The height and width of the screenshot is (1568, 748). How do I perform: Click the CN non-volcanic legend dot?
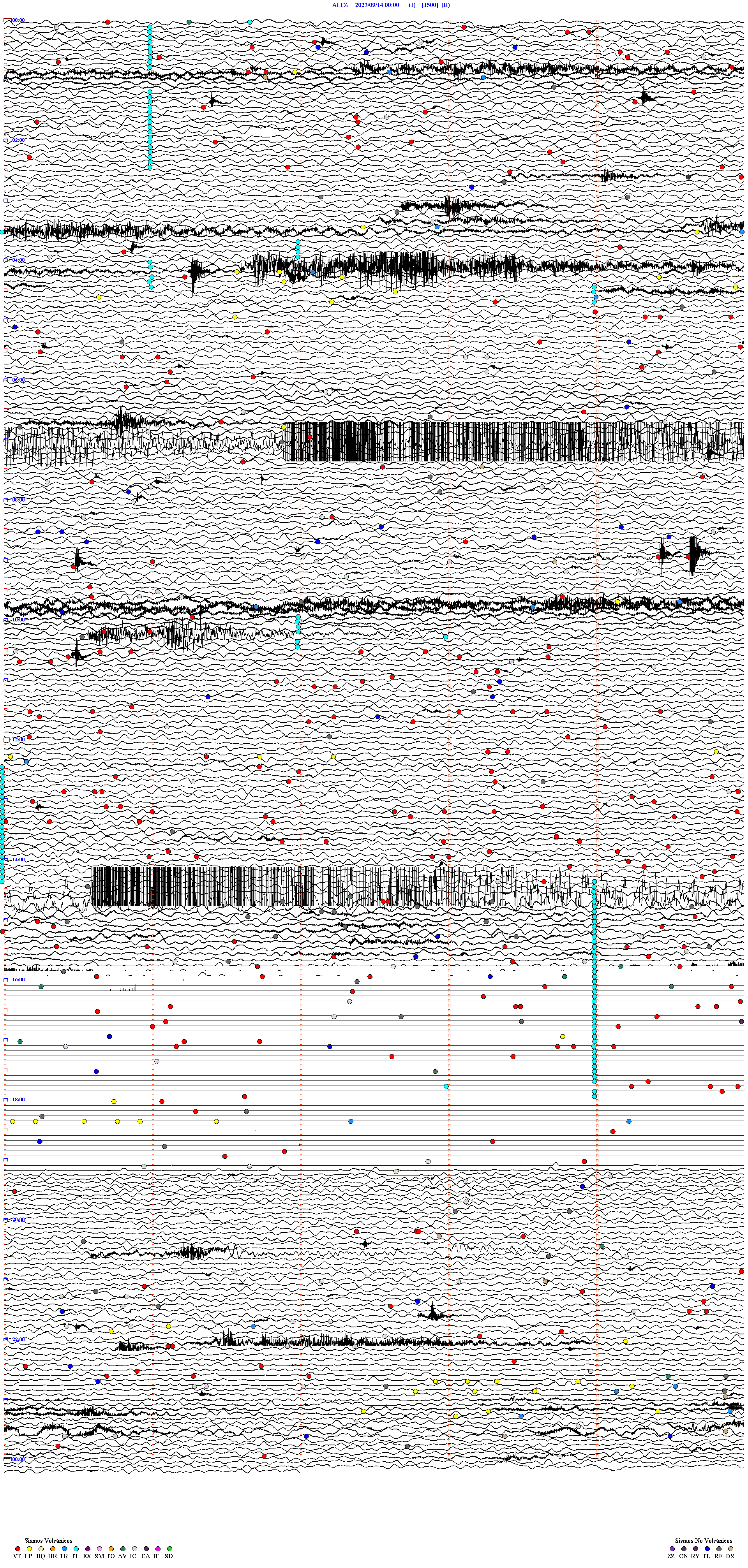pyautogui.click(x=683, y=1549)
